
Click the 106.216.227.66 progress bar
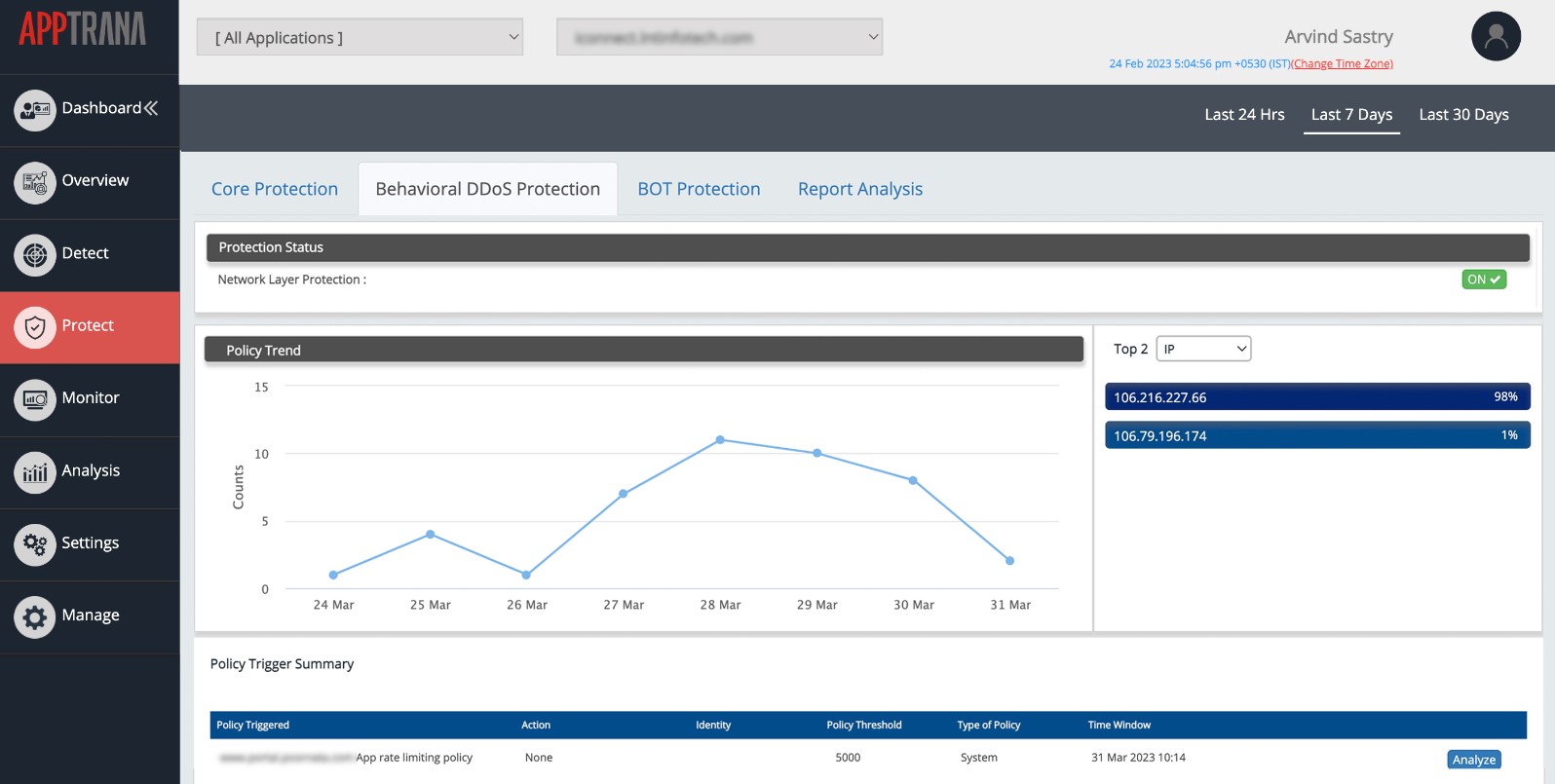tap(1317, 396)
